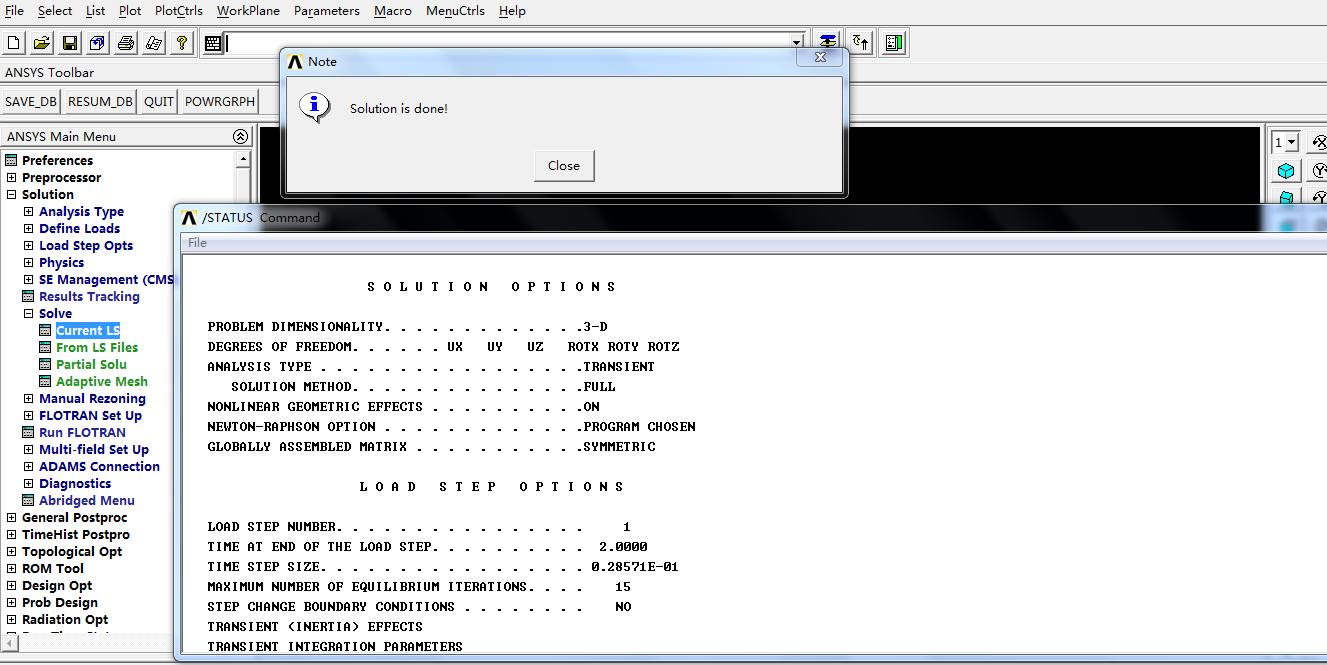1327x665 pixels.
Task: Select Adaptive Mesh under Solve
Action: coord(102,381)
